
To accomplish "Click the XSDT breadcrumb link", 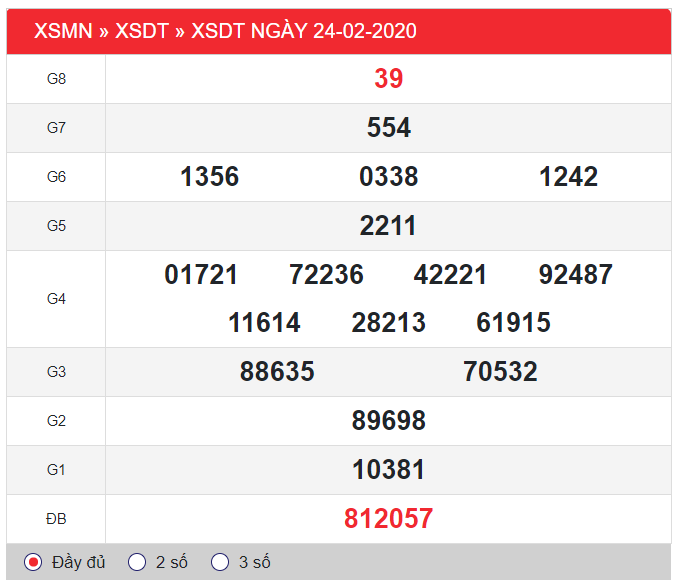I will 143,31.
